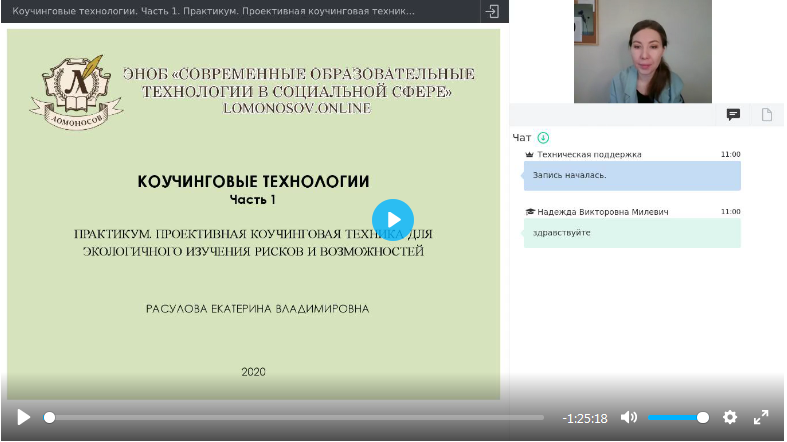The image size is (787, 442).
Task: Click the presenter webcam video
Action: pos(642,52)
